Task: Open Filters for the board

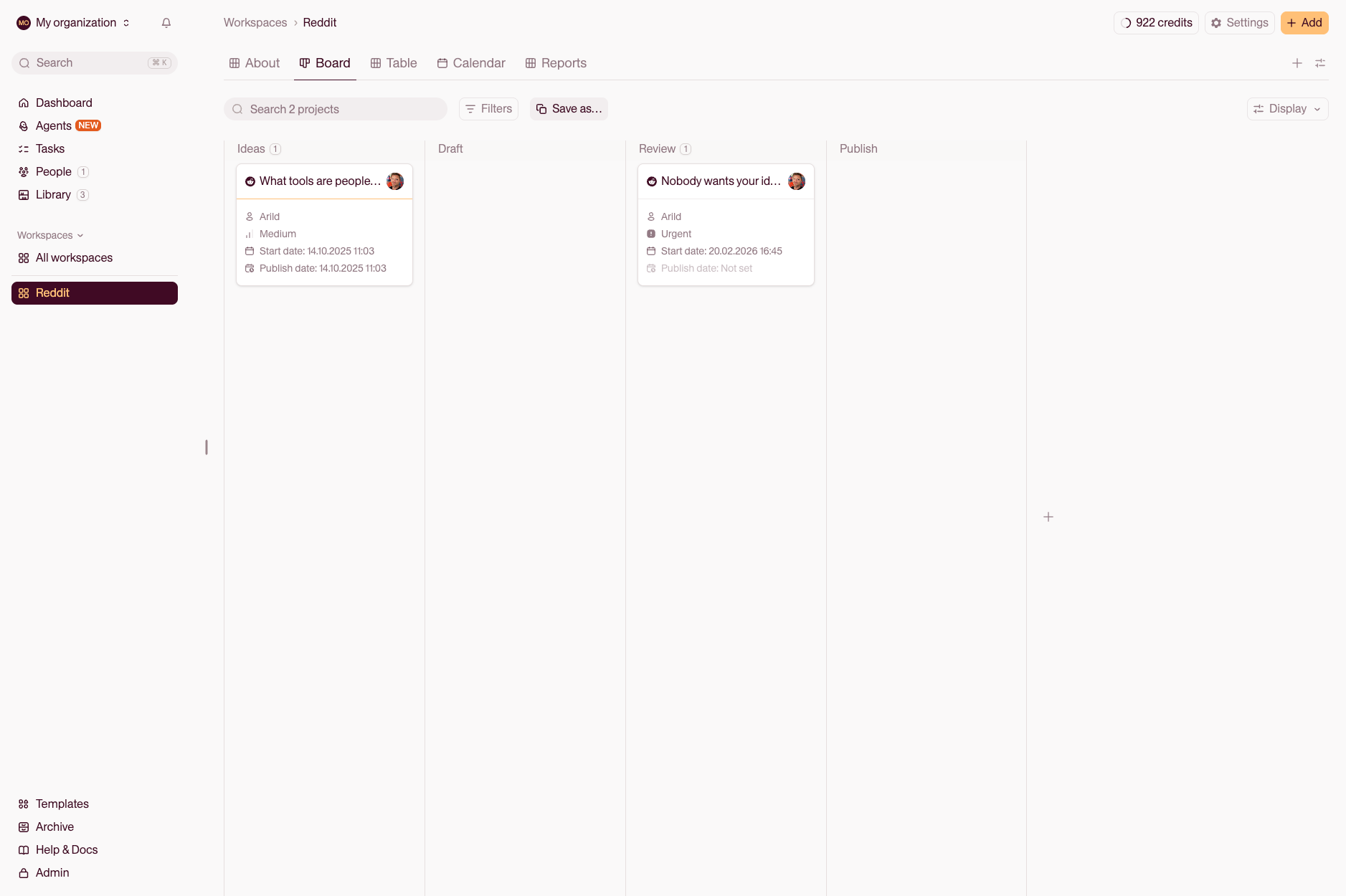Action: [488, 108]
